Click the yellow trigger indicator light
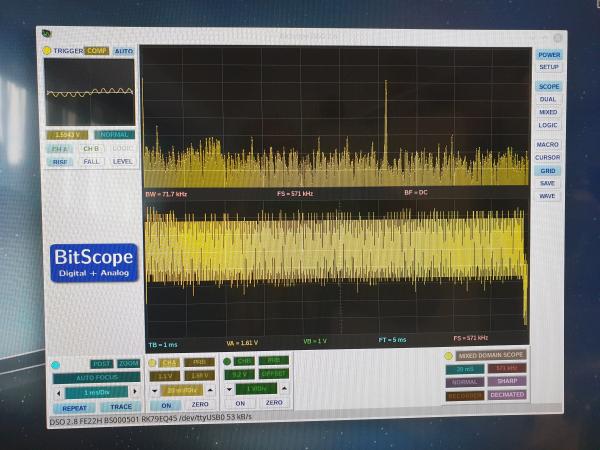 pos(47,51)
